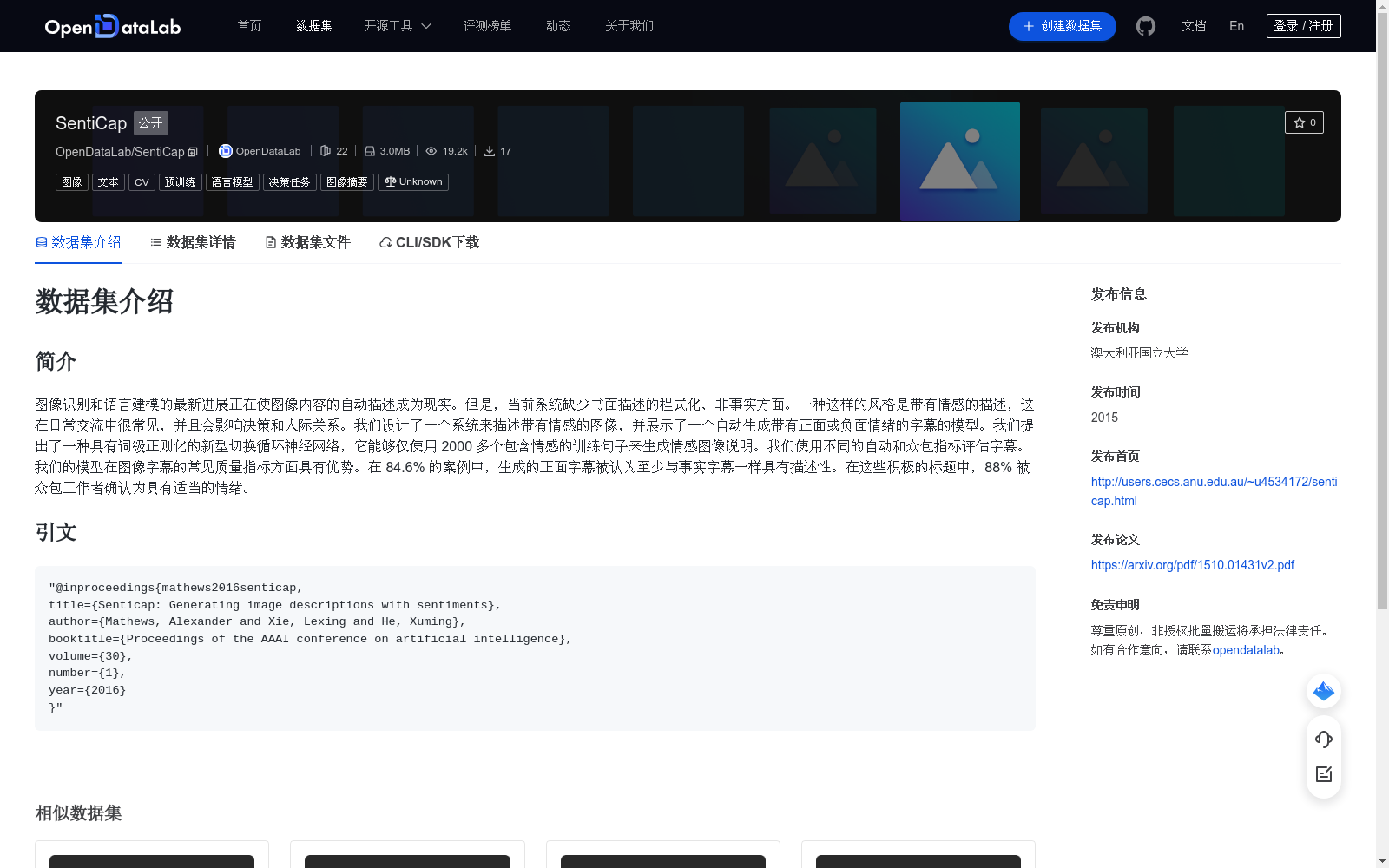Image resolution: width=1389 pixels, height=868 pixels.
Task: Open 关于我们 navigation item
Action: [629, 26]
